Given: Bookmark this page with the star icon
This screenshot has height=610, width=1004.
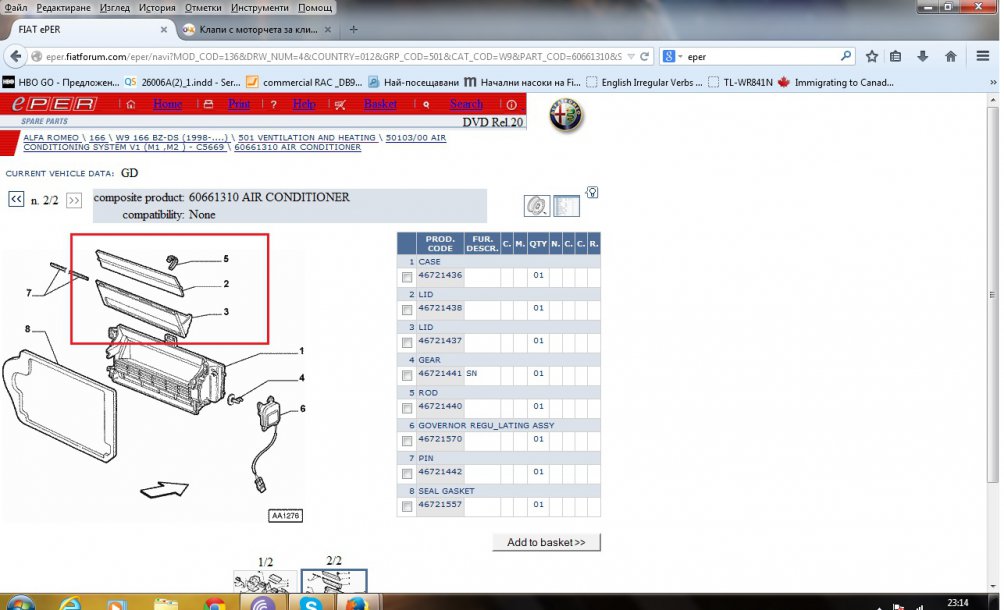Looking at the screenshot, I should coord(872,56).
